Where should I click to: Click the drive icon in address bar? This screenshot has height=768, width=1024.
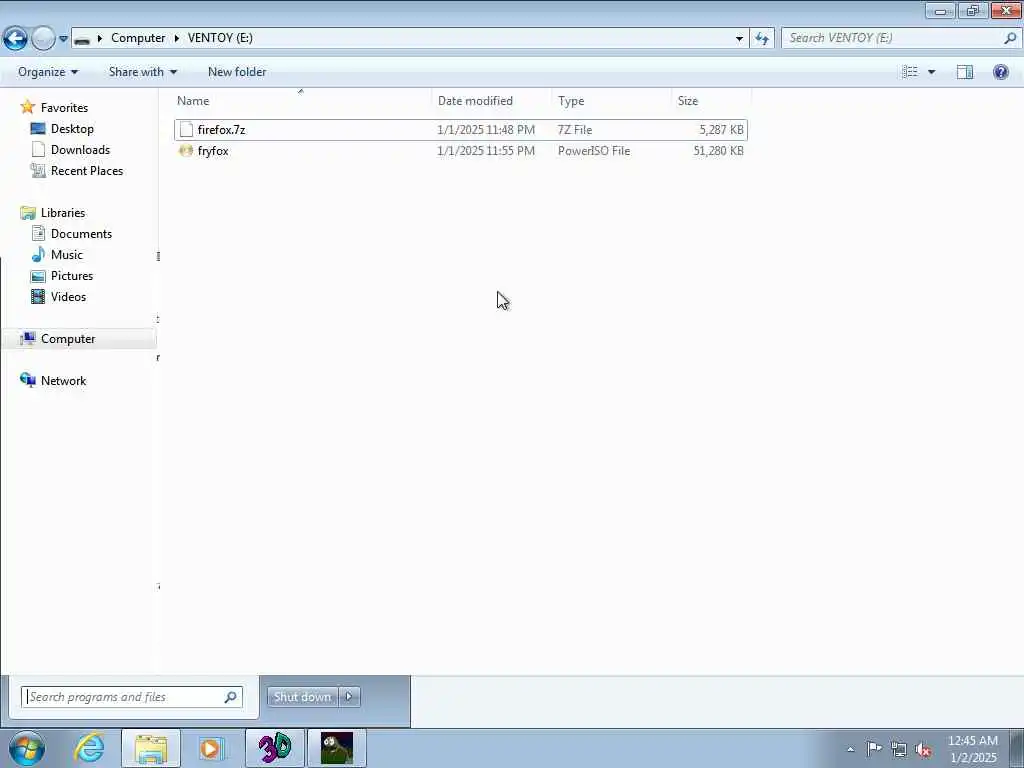pyautogui.click(x=82, y=39)
